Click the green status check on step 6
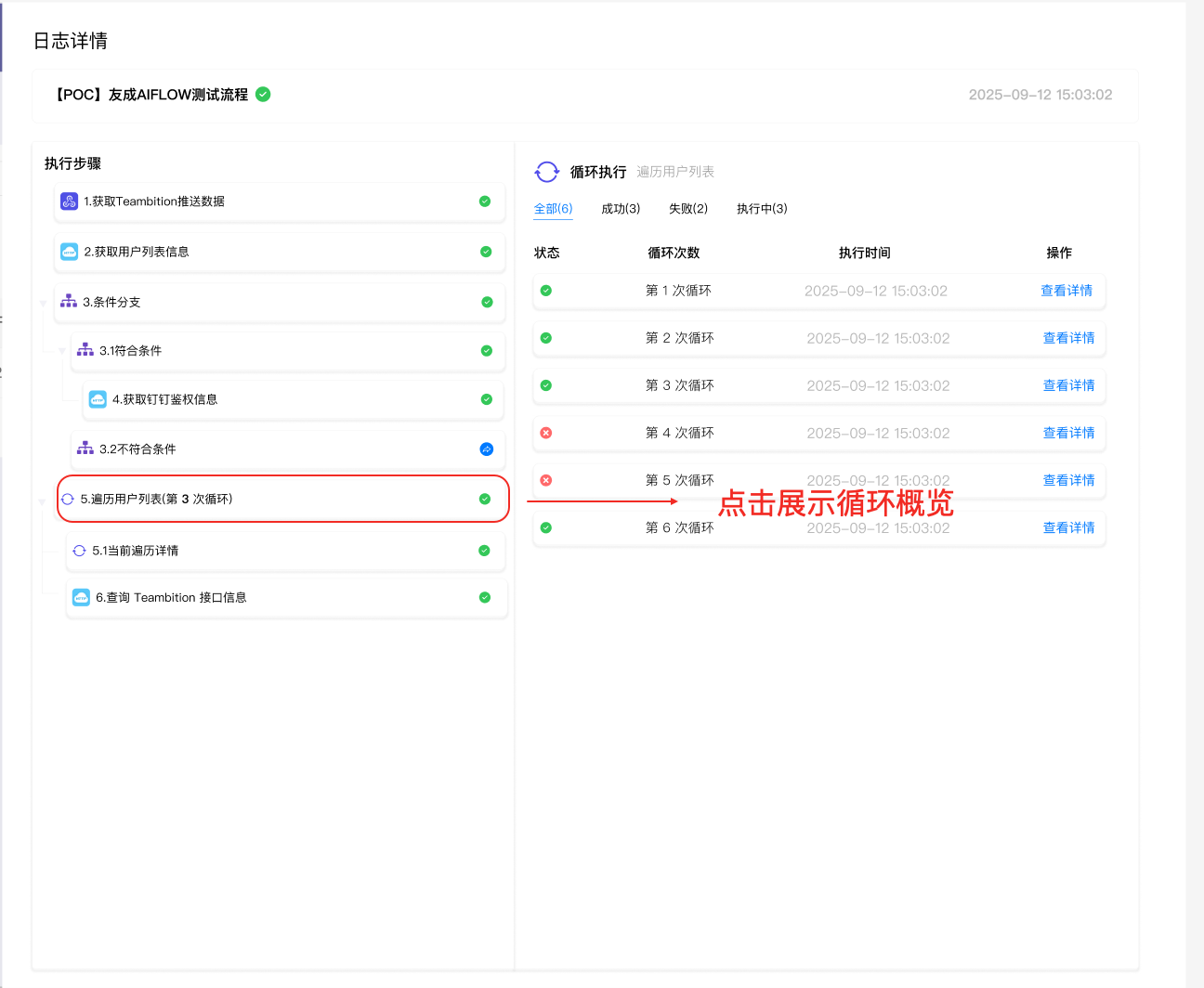Screen dimensions: 1204x988 click(x=485, y=597)
